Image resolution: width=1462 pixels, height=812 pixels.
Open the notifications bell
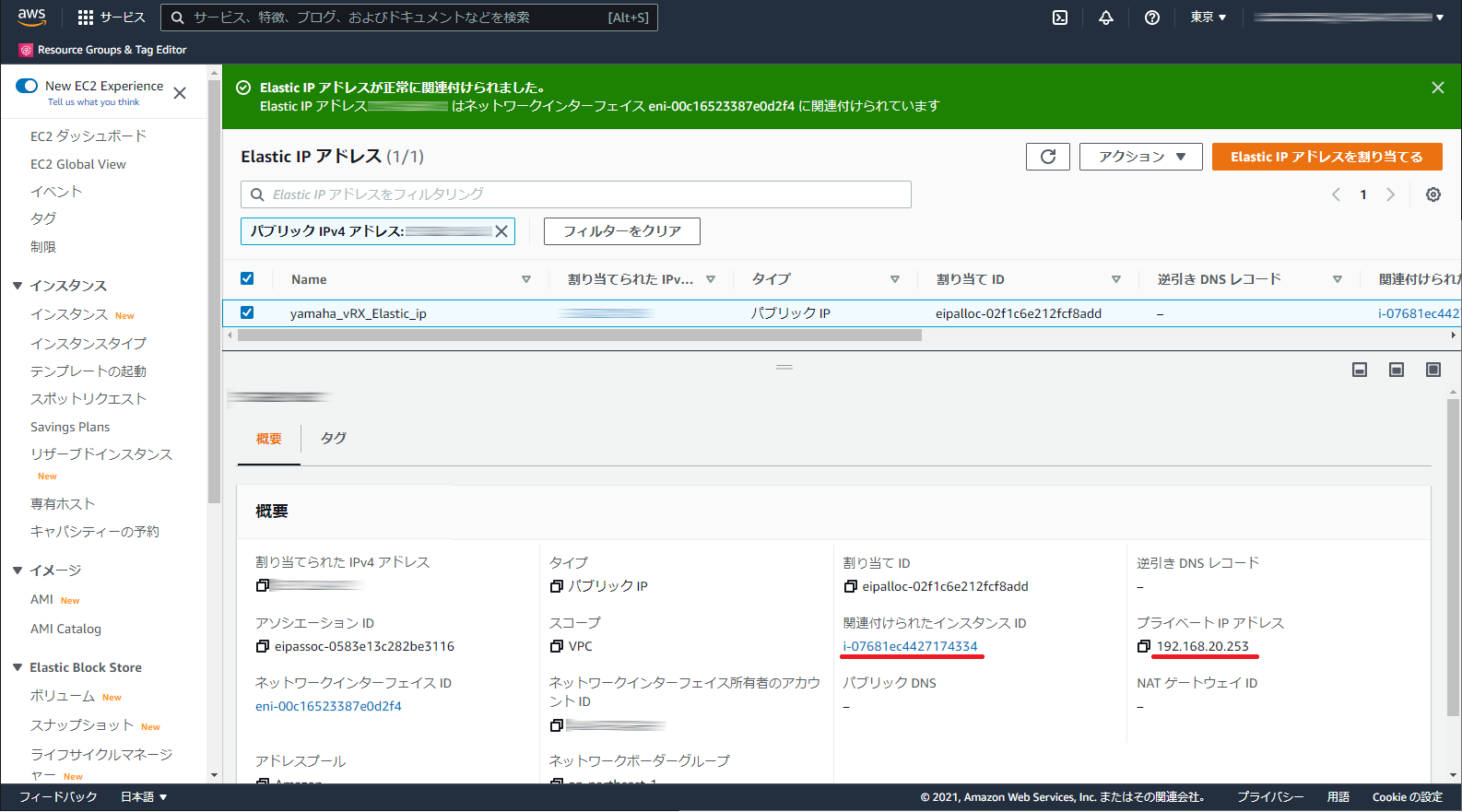click(1106, 18)
